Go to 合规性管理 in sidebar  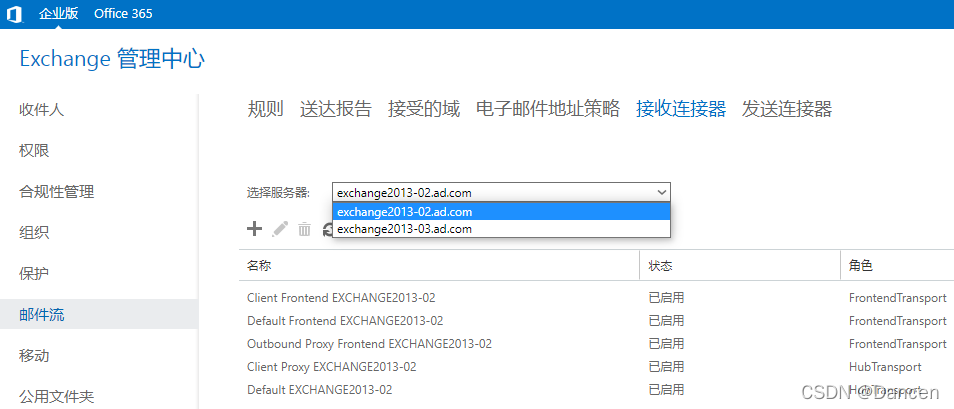57,192
